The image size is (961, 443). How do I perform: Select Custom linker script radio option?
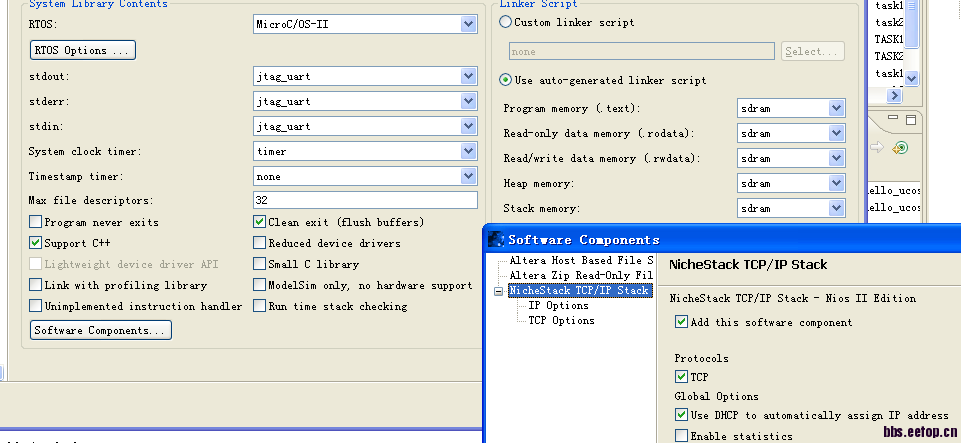pyautogui.click(x=506, y=22)
